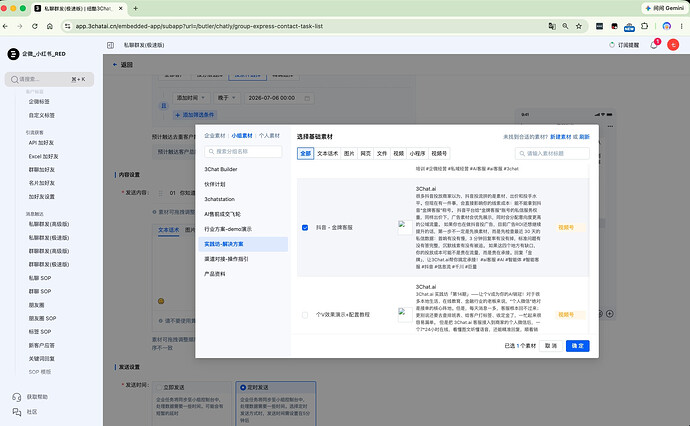690x426 pixels.
Task: Open the red user avatar menu
Action: 673,45
